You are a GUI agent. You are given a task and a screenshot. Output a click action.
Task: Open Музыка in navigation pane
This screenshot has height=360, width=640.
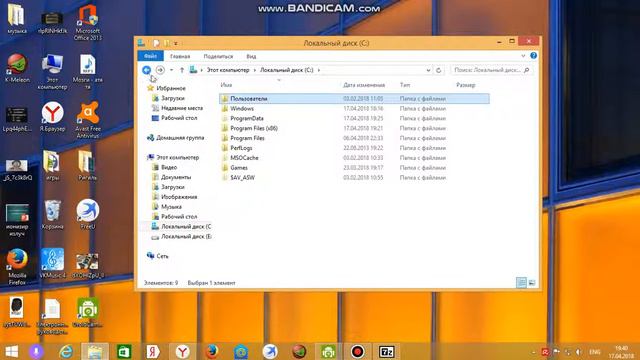tap(171, 207)
